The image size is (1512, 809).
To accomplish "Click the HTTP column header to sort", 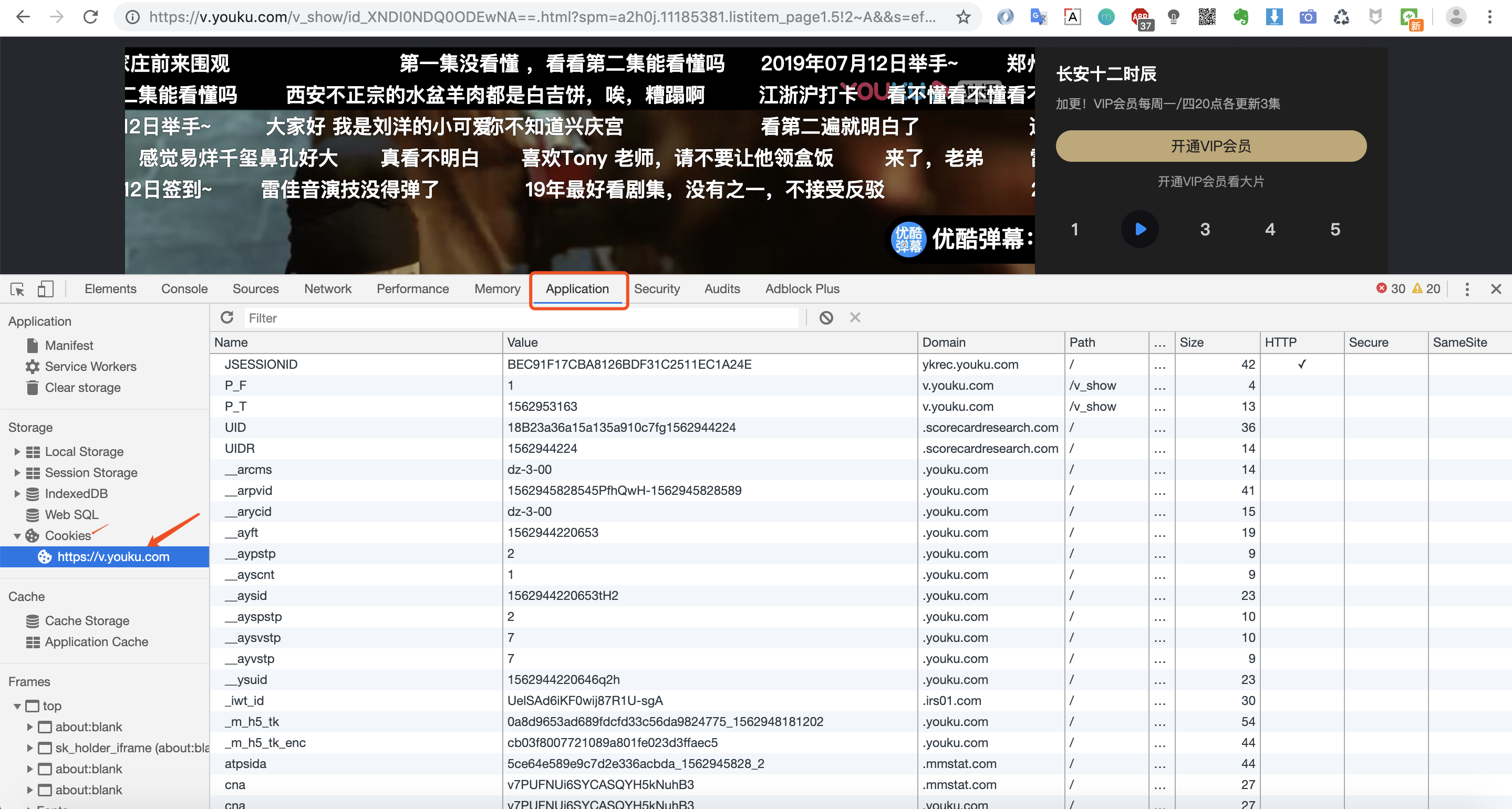I will [1282, 343].
